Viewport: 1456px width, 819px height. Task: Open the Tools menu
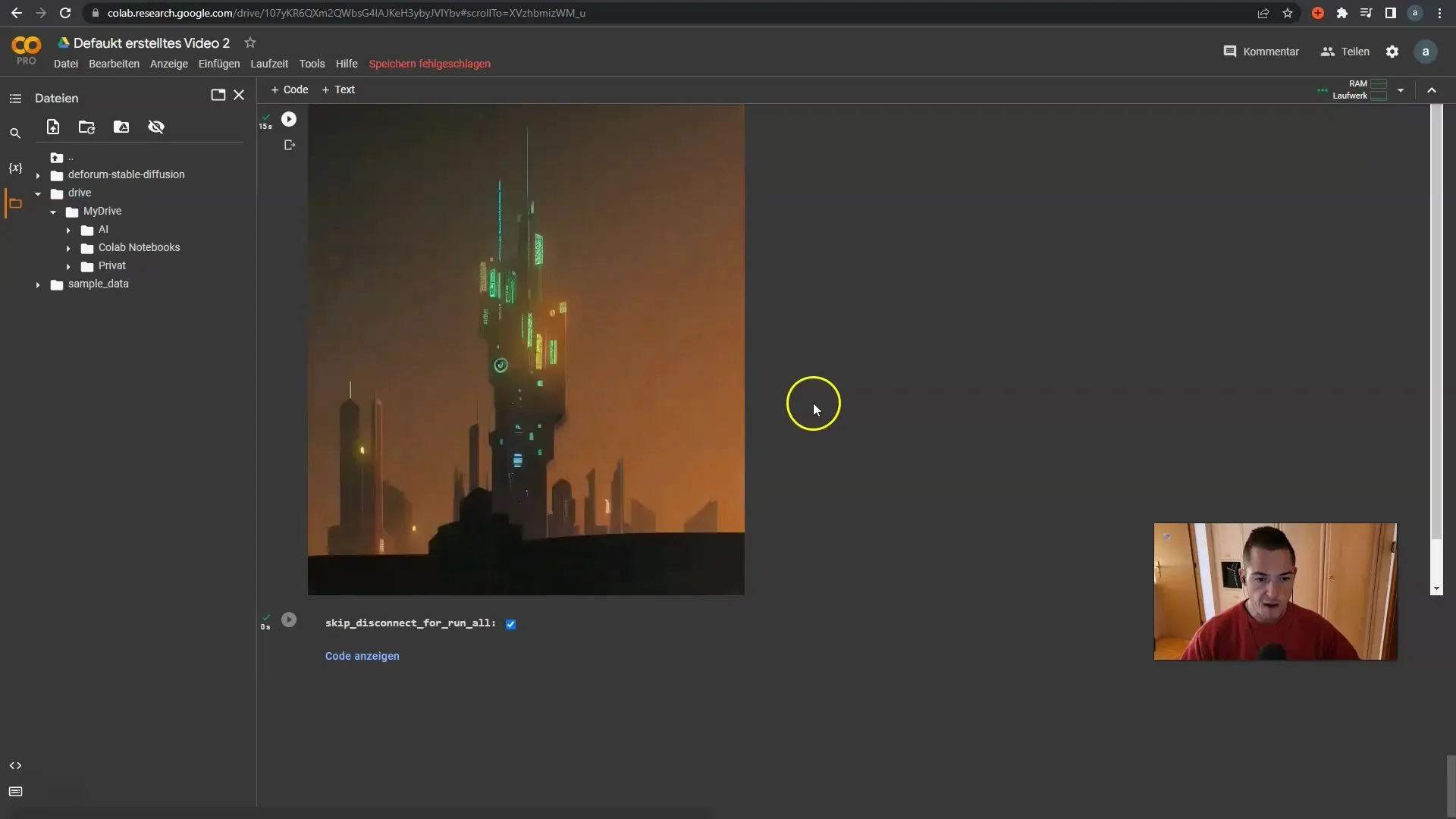coord(312,64)
